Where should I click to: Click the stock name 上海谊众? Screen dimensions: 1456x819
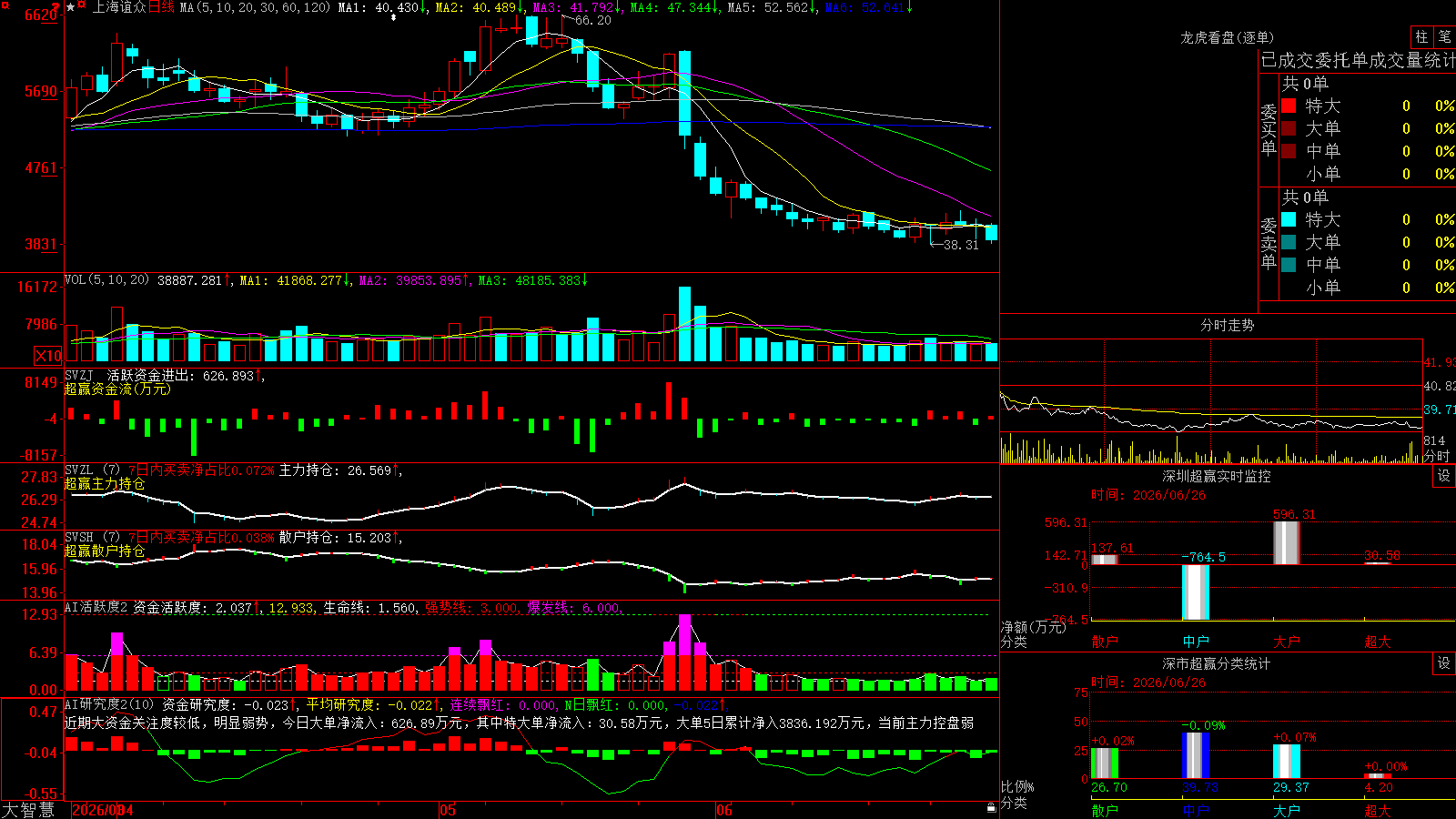coord(119,7)
